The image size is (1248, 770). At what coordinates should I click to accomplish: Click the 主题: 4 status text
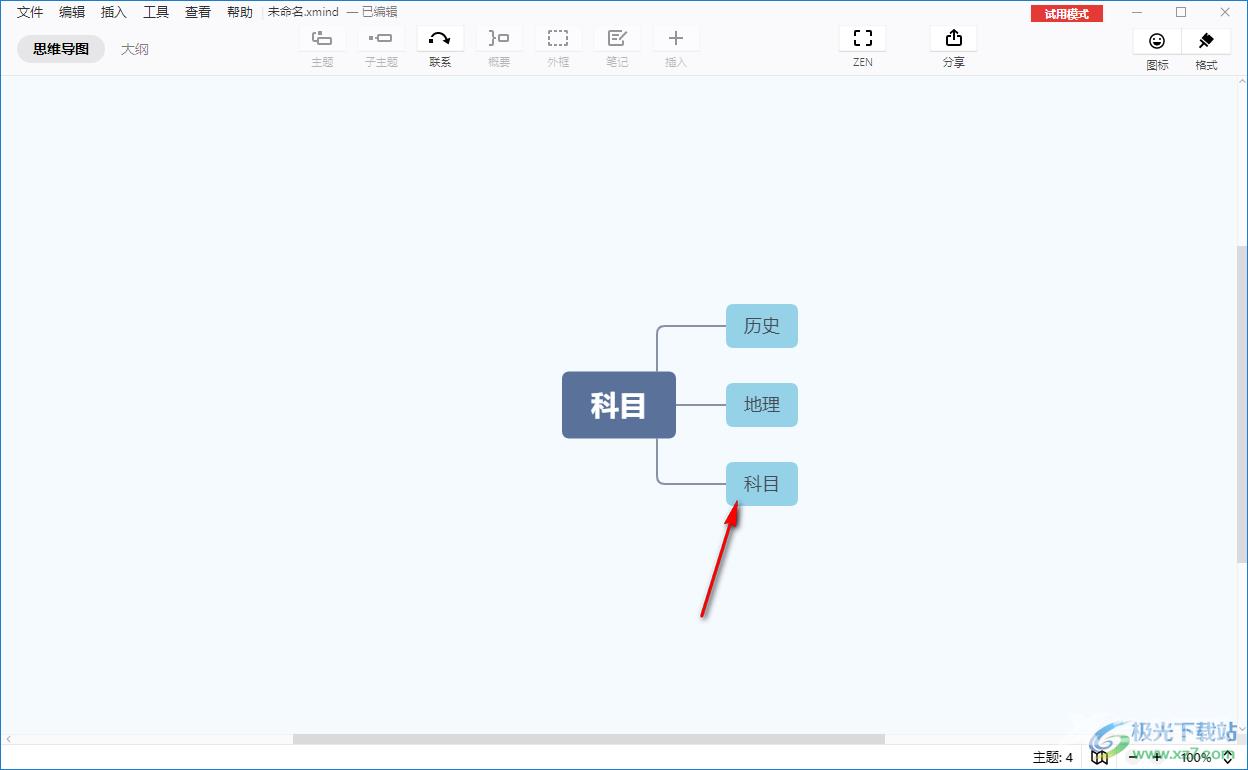(1053, 758)
